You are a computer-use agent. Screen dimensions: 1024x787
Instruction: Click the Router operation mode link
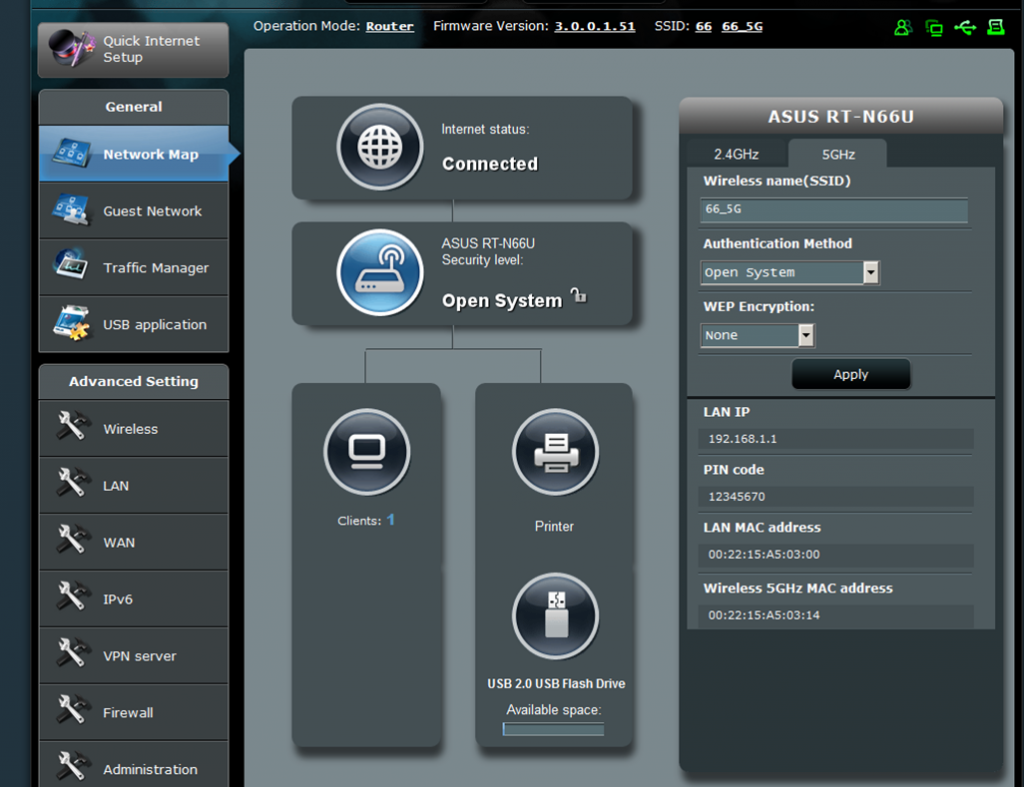[x=389, y=26]
